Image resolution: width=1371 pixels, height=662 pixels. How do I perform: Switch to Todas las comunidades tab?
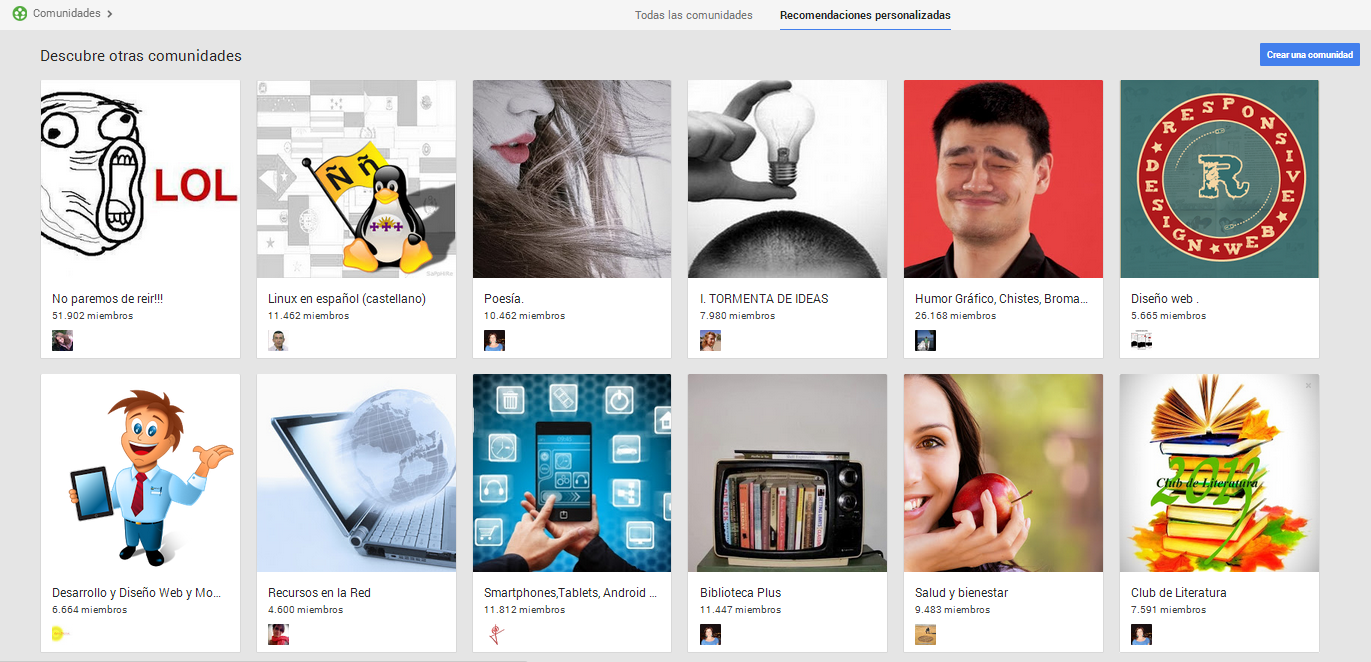(x=693, y=15)
